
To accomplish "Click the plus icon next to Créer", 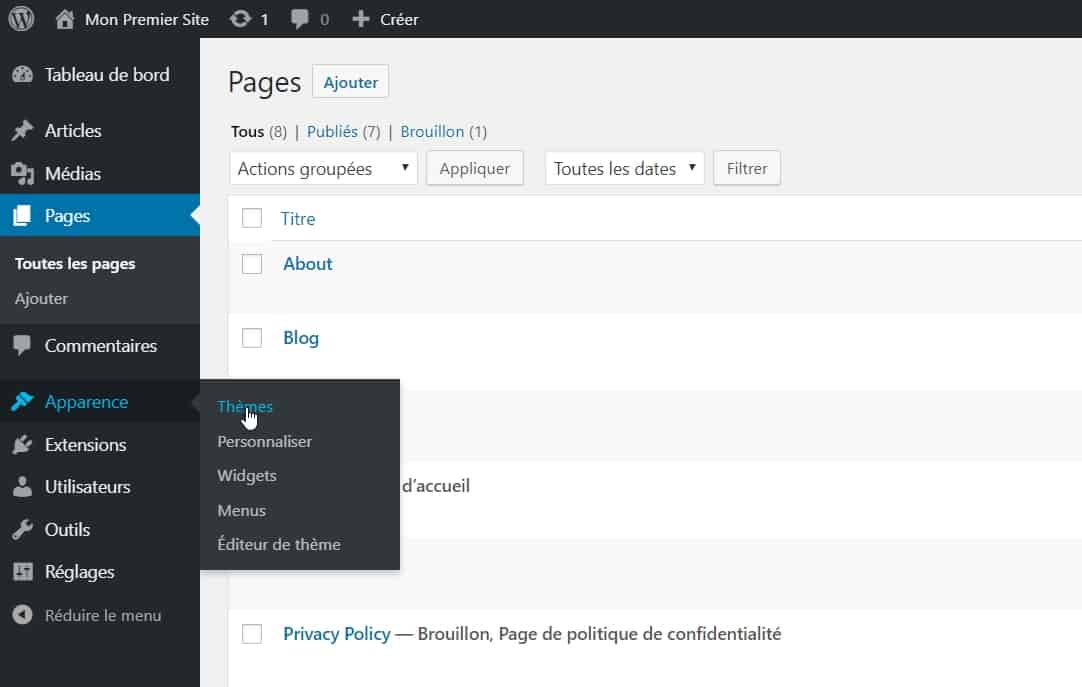I will point(361,19).
